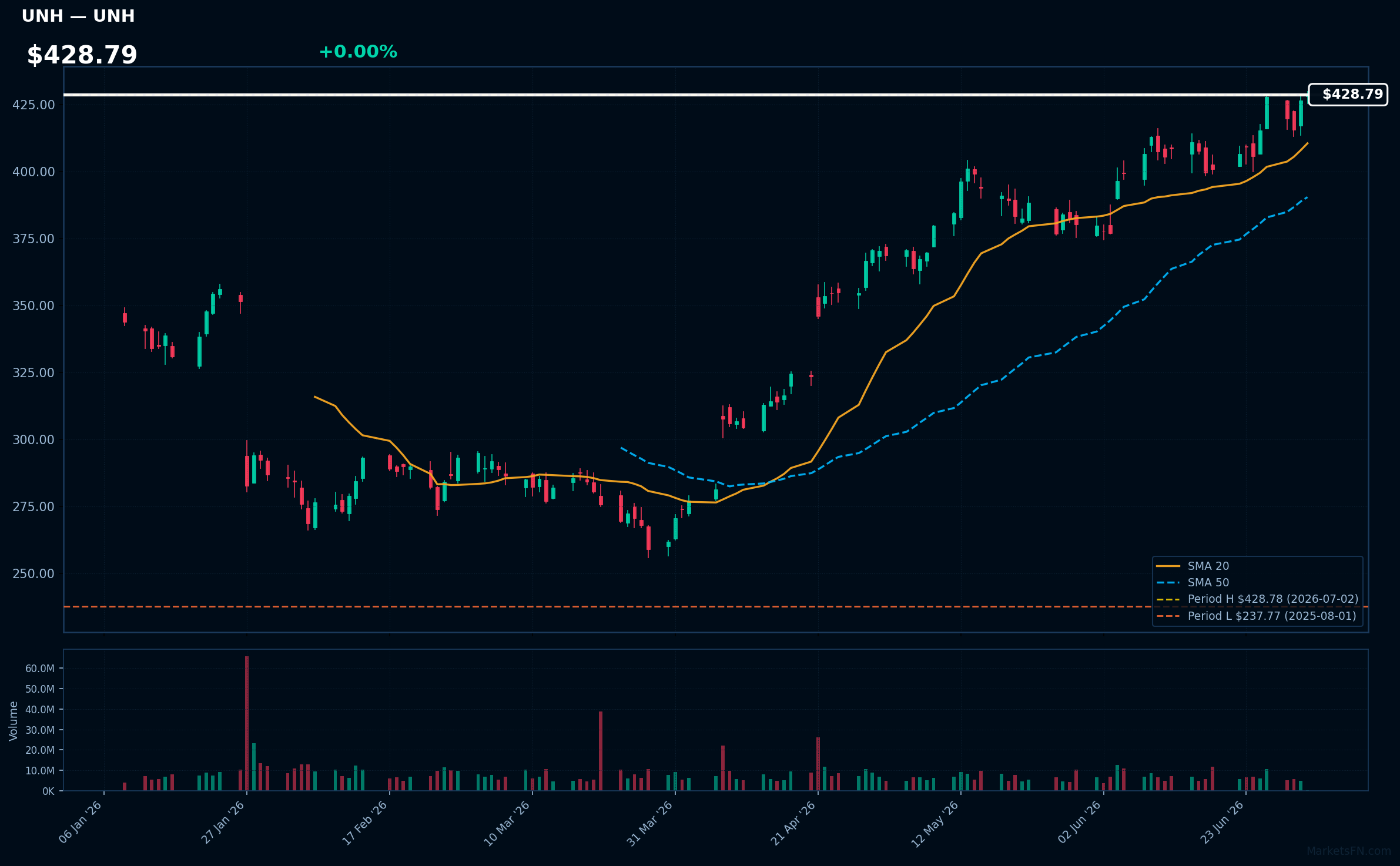This screenshot has height=866, width=1400.
Task: Click the 275.00 price axis label
Action: click(x=34, y=506)
